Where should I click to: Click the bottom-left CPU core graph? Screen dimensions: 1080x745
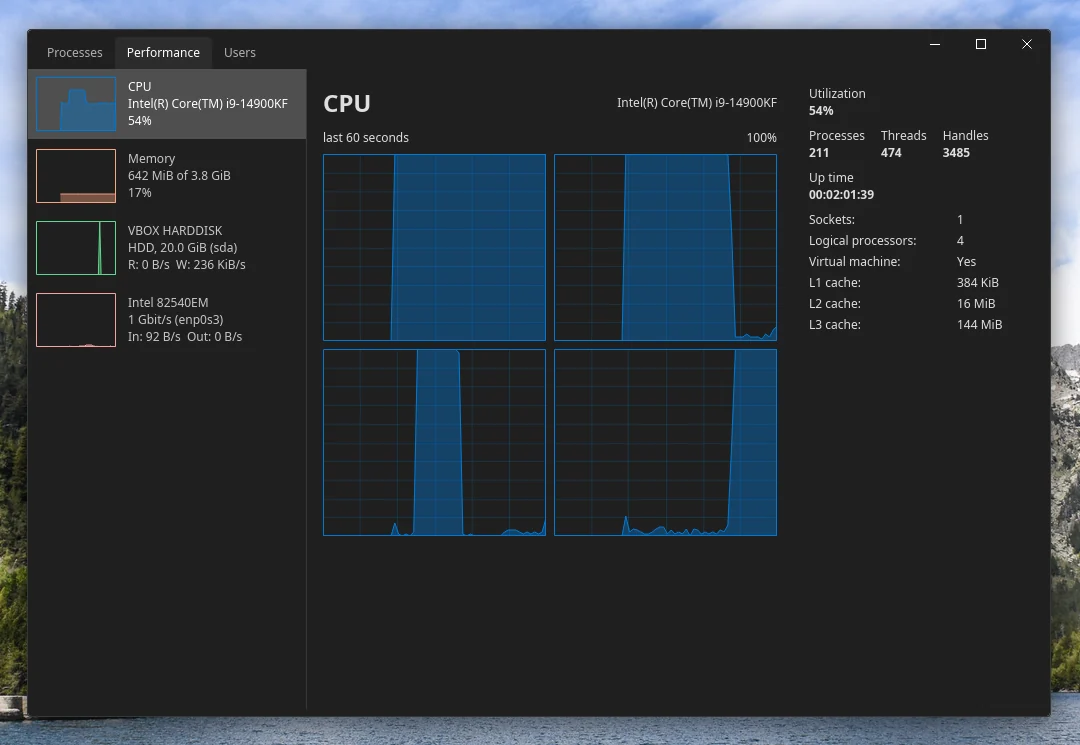click(x=435, y=442)
